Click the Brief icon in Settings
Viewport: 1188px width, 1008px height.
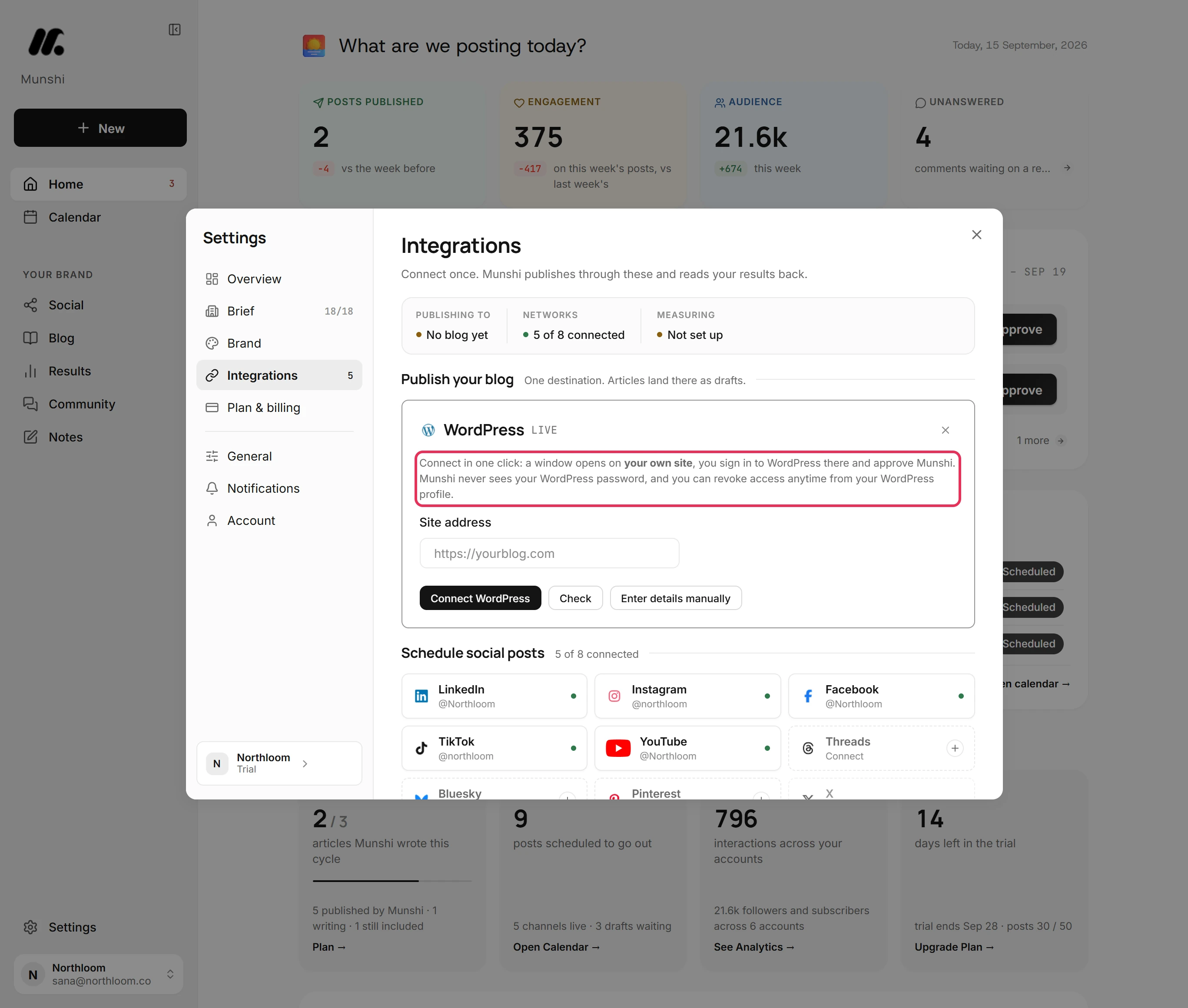212,311
